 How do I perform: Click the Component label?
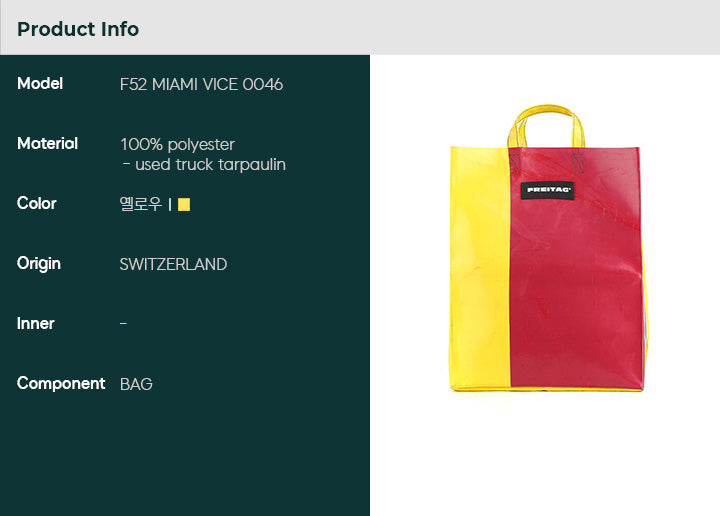(x=61, y=383)
